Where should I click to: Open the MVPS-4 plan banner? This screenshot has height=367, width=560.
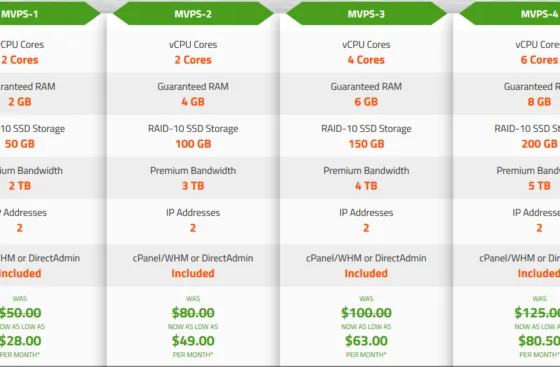tap(510, 14)
